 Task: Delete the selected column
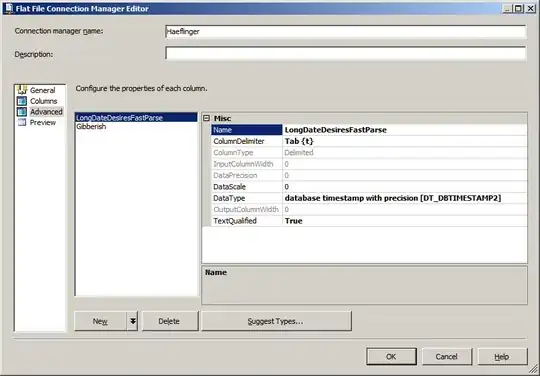click(x=170, y=321)
